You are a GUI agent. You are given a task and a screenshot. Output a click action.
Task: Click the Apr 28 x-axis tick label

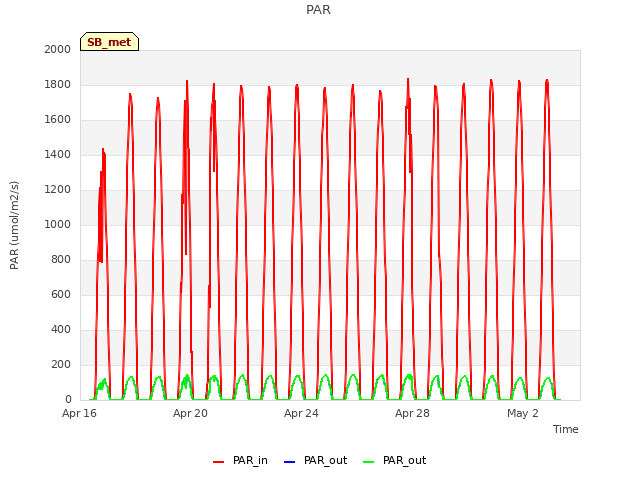412,413
